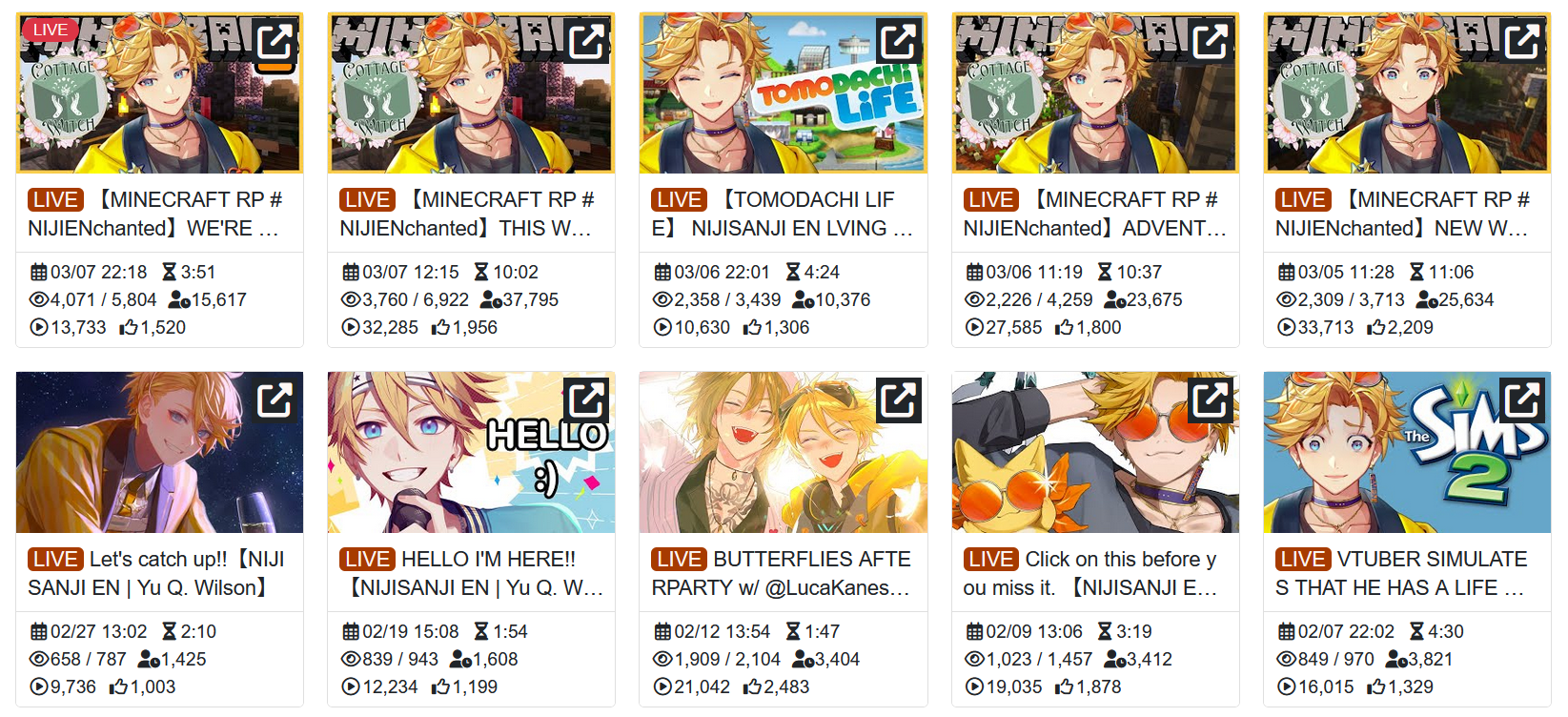This screenshot has height=717, width=1568.
Task: Open external link on sunglasses cat thumbnail
Action: (x=1211, y=400)
